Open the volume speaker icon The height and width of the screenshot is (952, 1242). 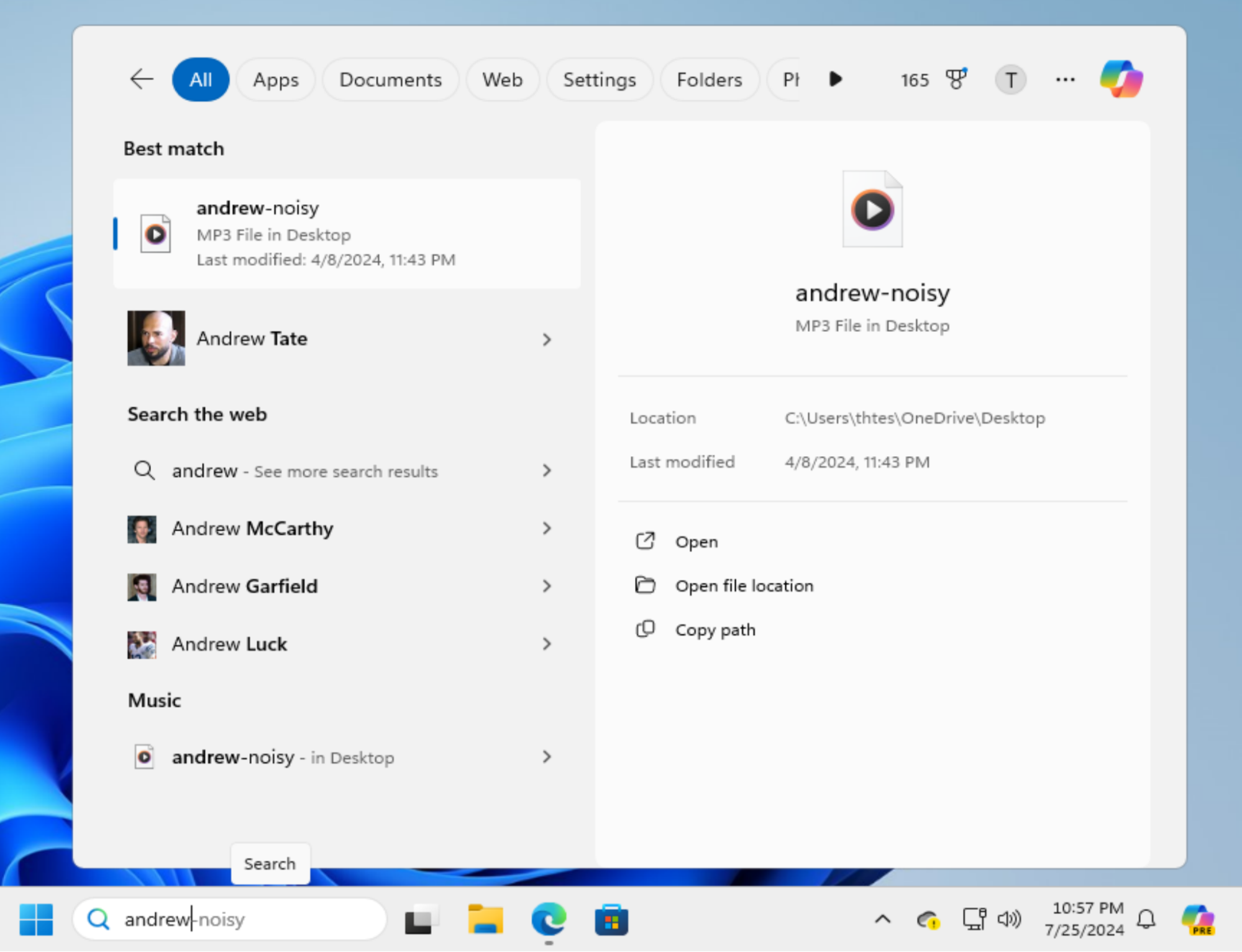click(x=1010, y=919)
